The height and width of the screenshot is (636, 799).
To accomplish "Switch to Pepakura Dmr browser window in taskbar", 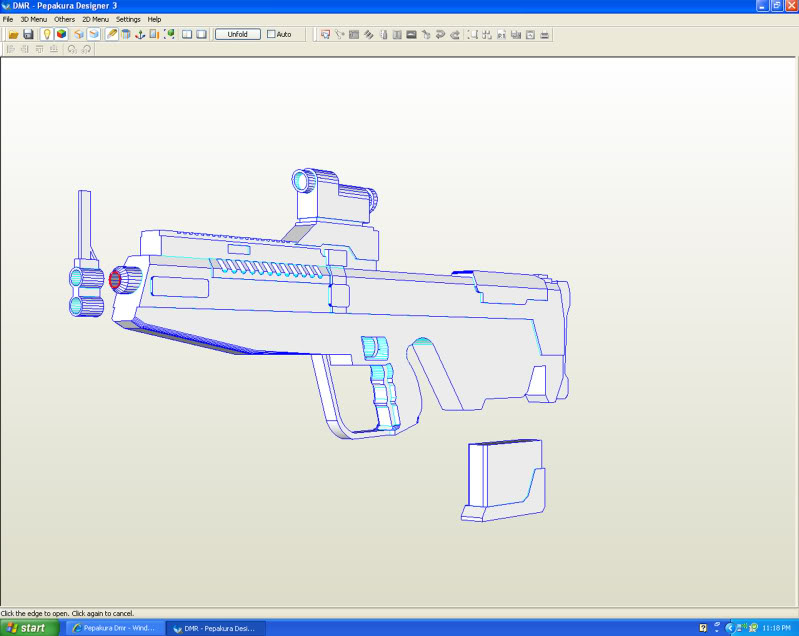I will click(x=115, y=628).
